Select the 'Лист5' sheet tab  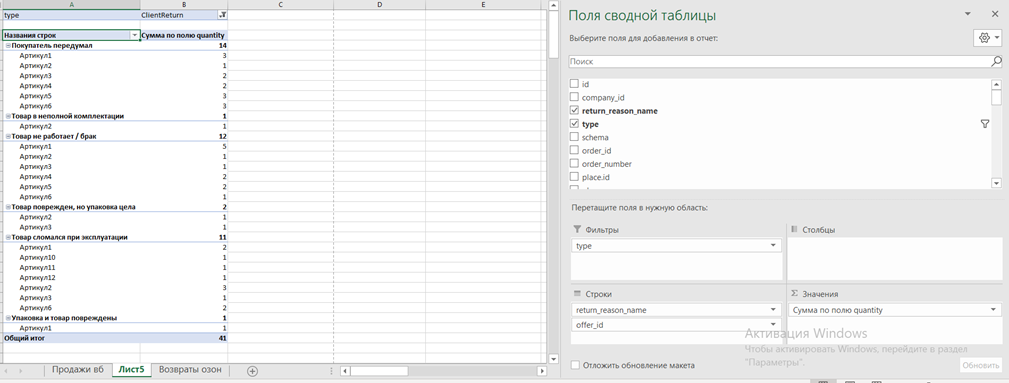tap(131, 369)
